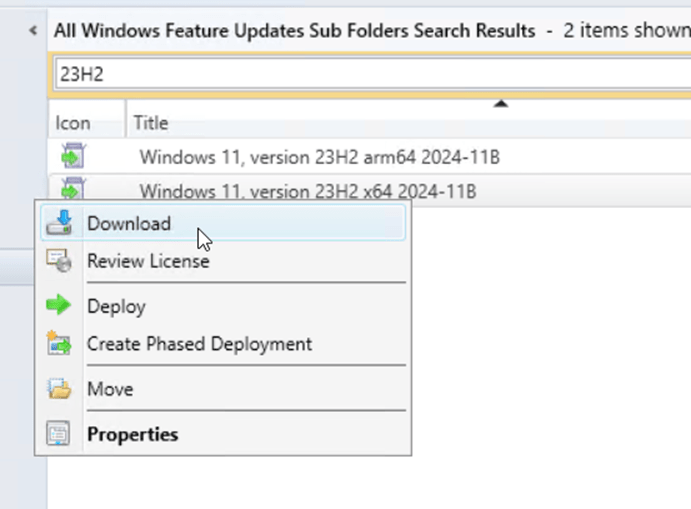This screenshot has height=509, width=691.
Task: Click the search box containing 23H2
Action: [x=360, y=74]
